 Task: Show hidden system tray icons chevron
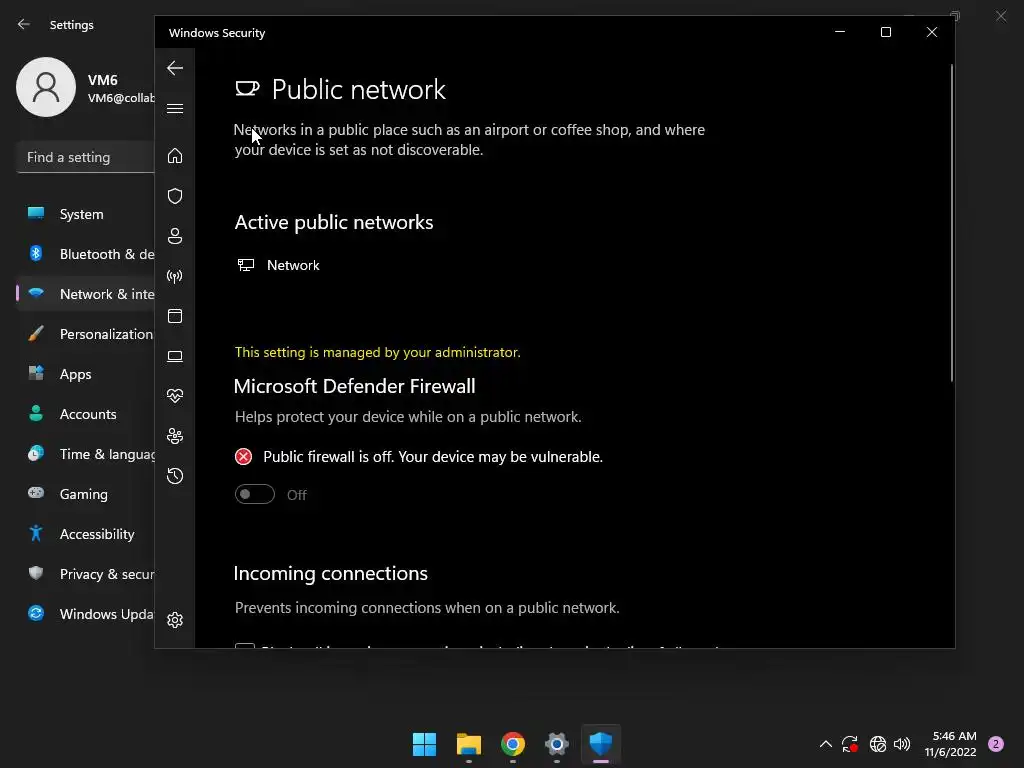pos(825,744)
